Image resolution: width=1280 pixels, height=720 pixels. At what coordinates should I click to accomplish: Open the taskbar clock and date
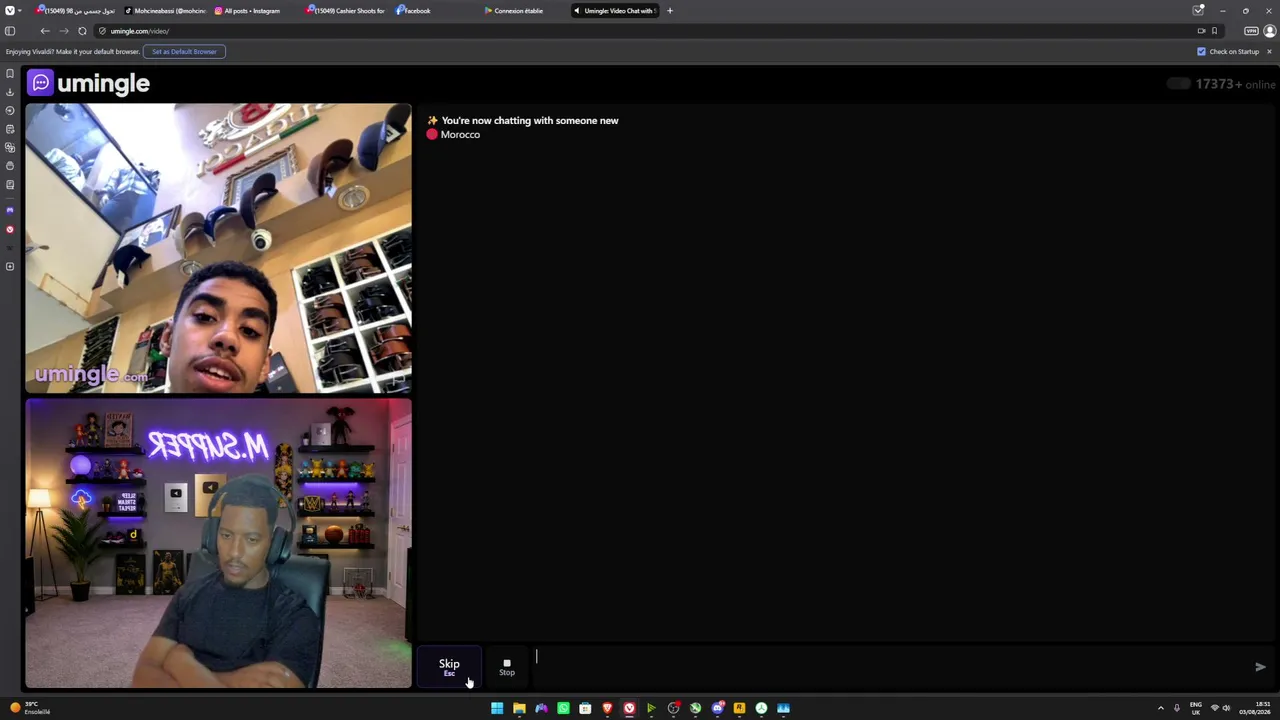click(1255, 708)
